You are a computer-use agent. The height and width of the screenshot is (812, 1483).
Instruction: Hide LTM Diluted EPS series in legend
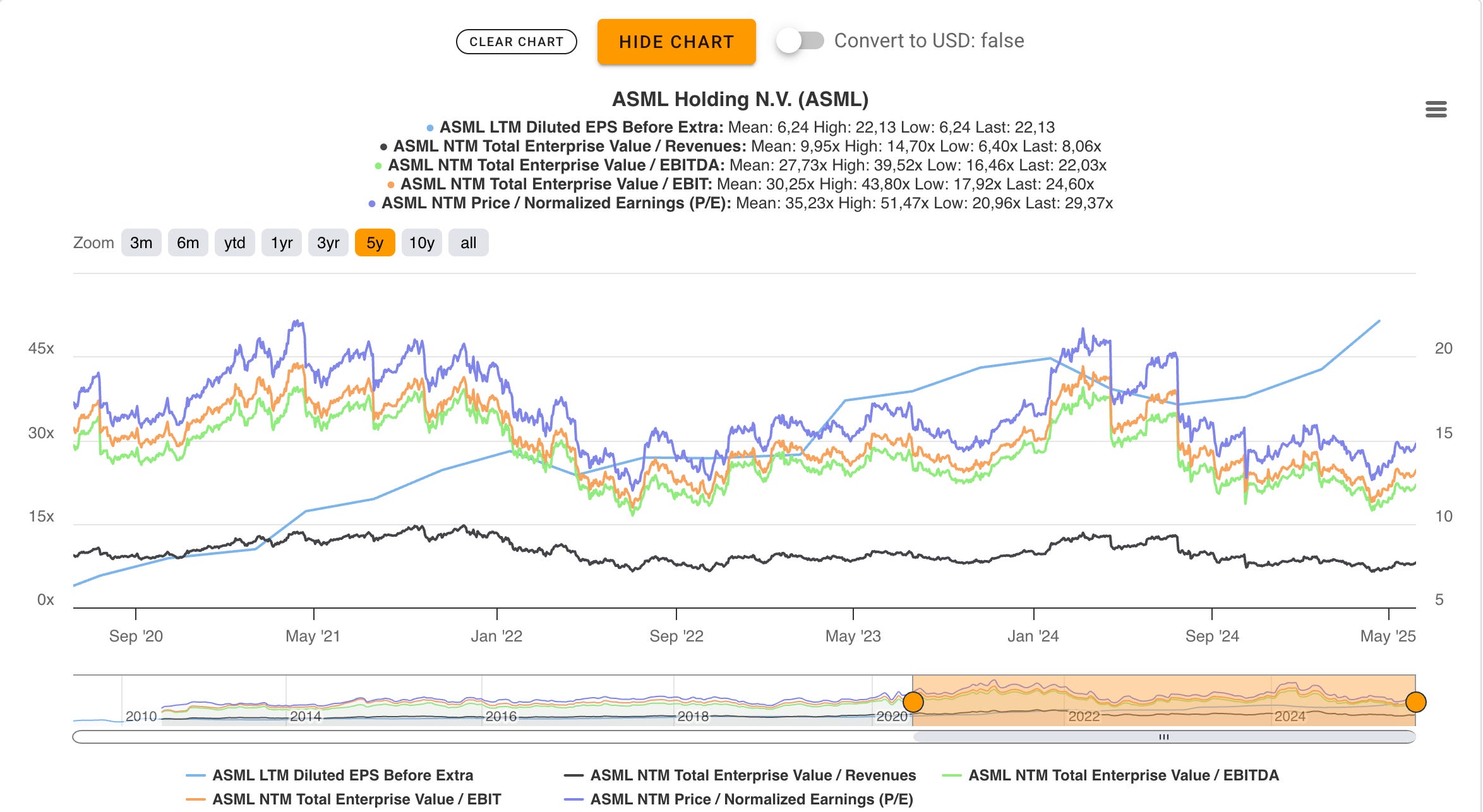click(342, 775)
